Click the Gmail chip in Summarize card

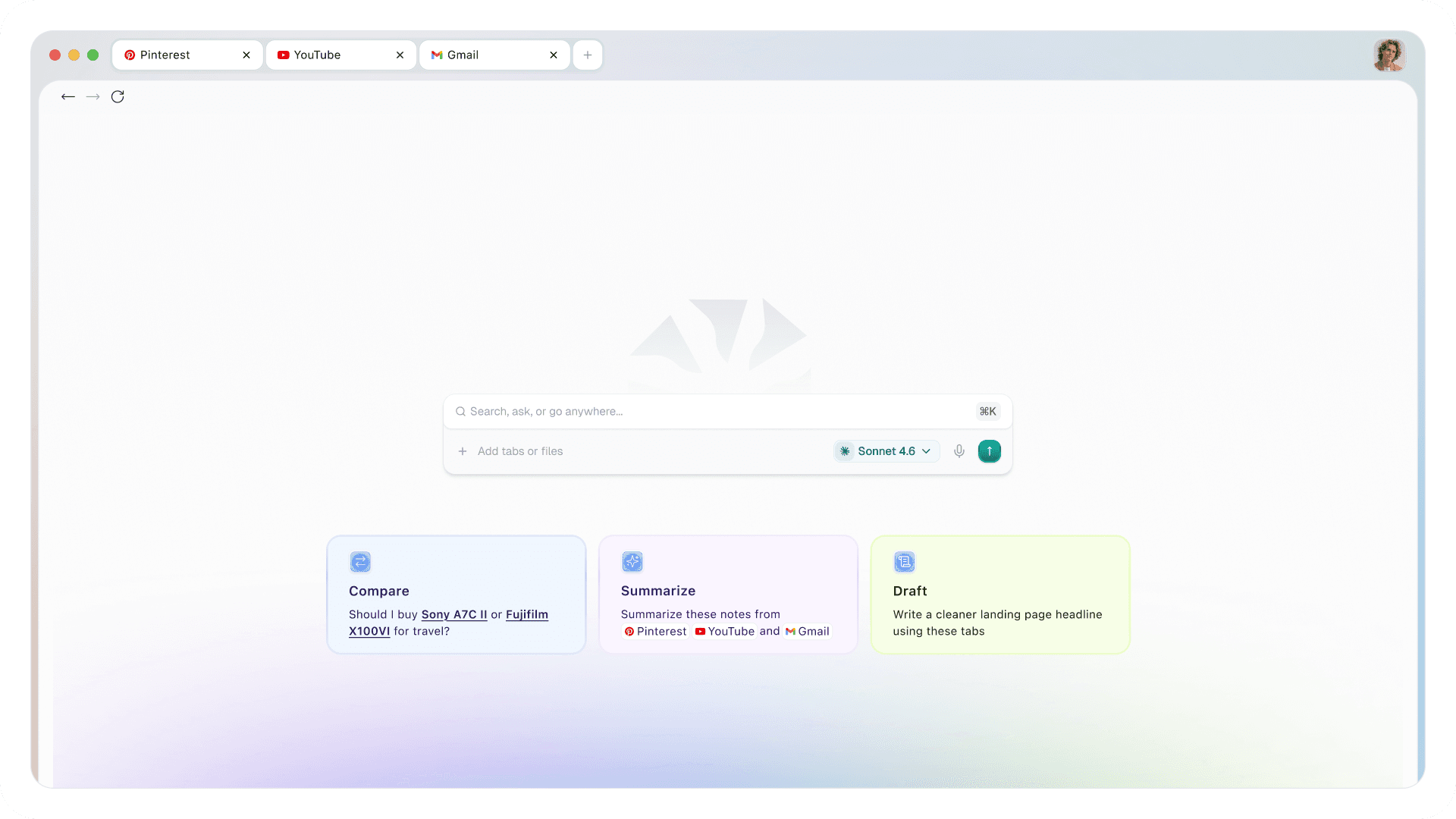click(808, 631)
